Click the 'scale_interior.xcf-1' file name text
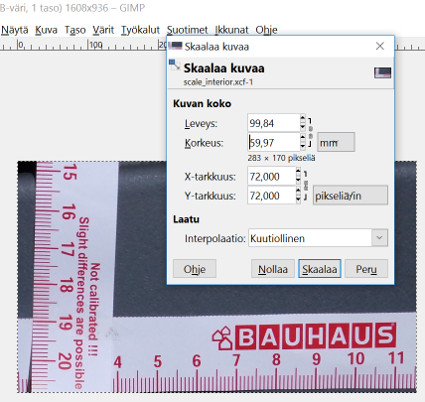 point(218,82)
